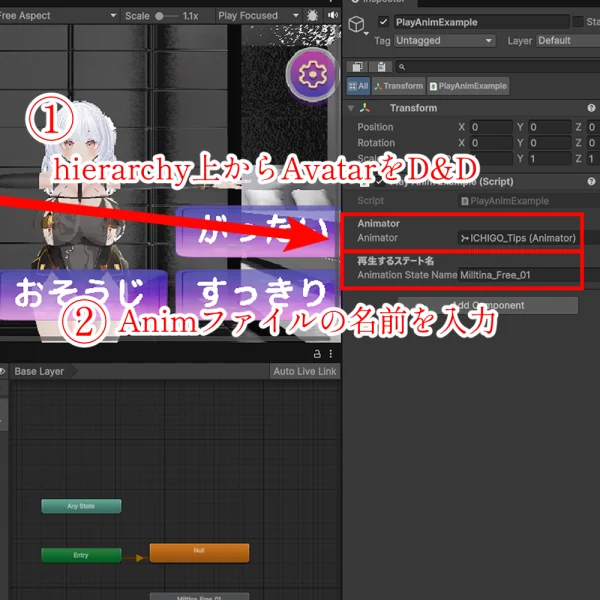Click the Scale Y field
Screen dimensions: 600x600
click(x=549, y=158)
